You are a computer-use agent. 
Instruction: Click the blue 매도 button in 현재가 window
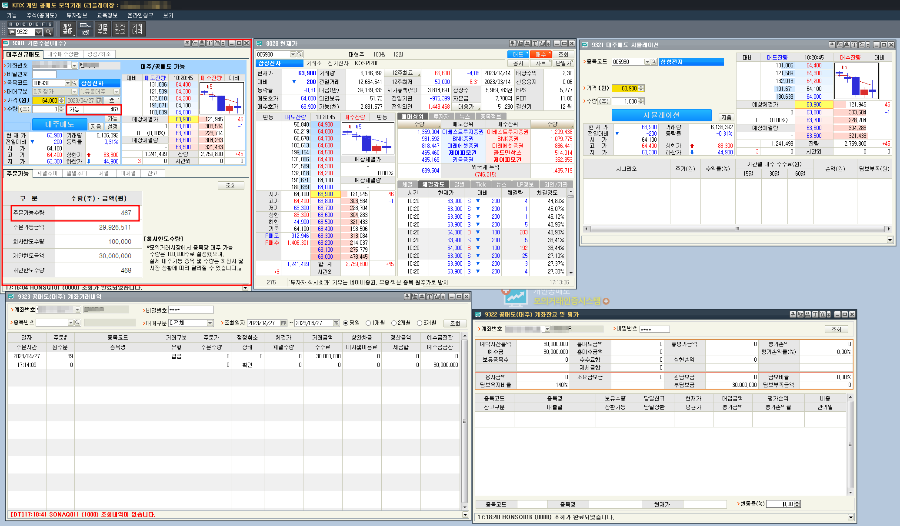coord(518,54)
